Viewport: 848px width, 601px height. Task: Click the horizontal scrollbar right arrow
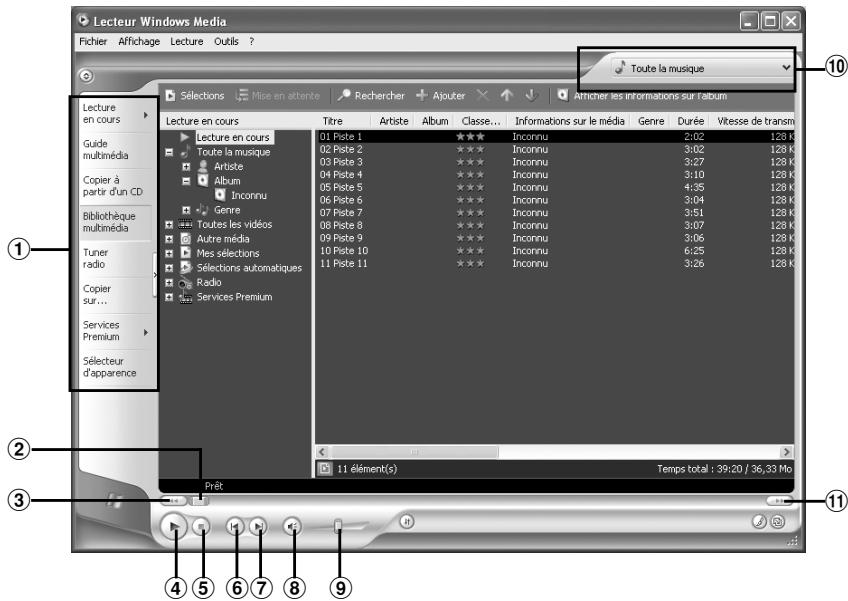click(786, 452)
